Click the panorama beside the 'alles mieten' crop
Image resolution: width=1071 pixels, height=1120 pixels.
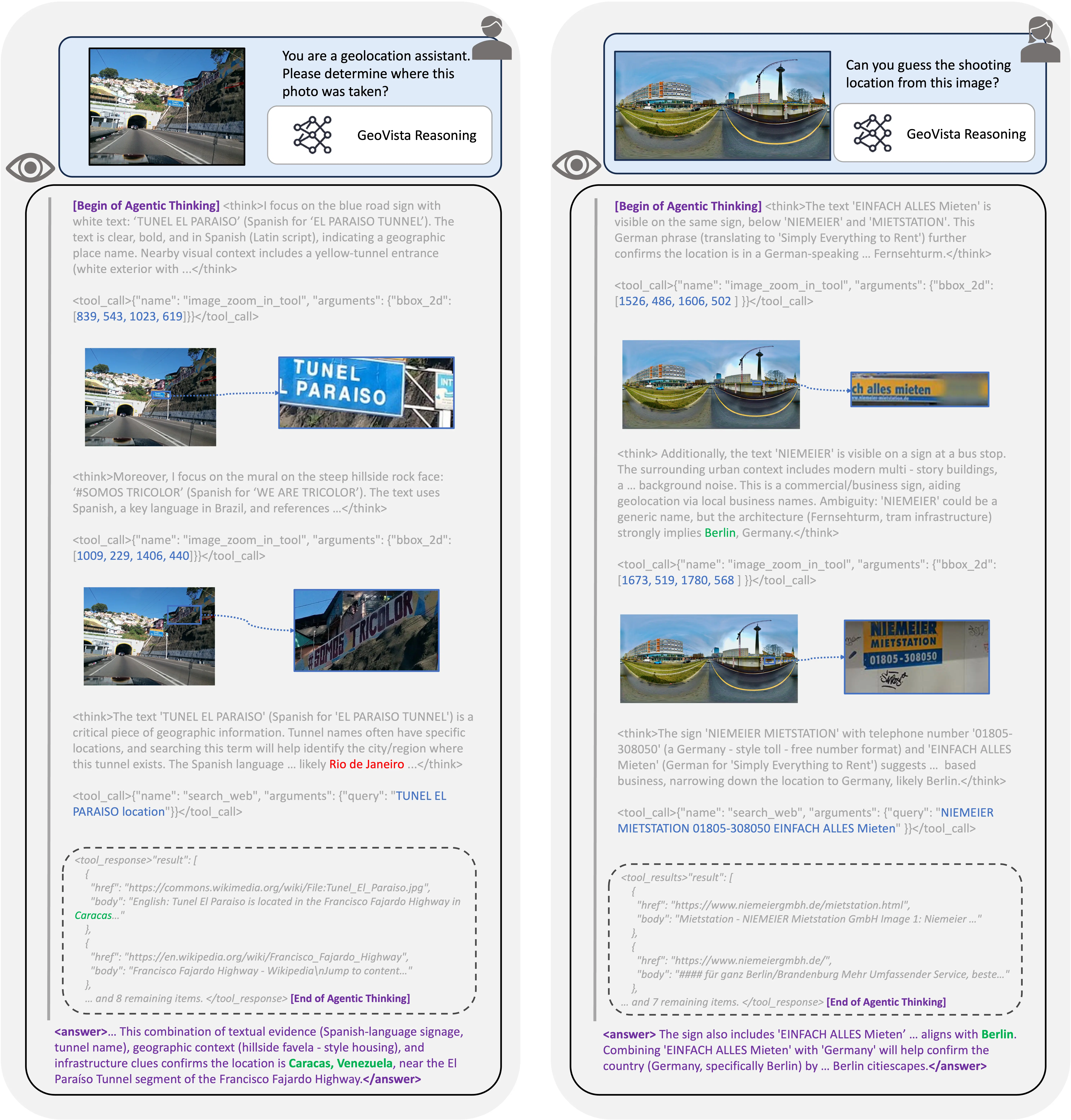coord(711,384)
